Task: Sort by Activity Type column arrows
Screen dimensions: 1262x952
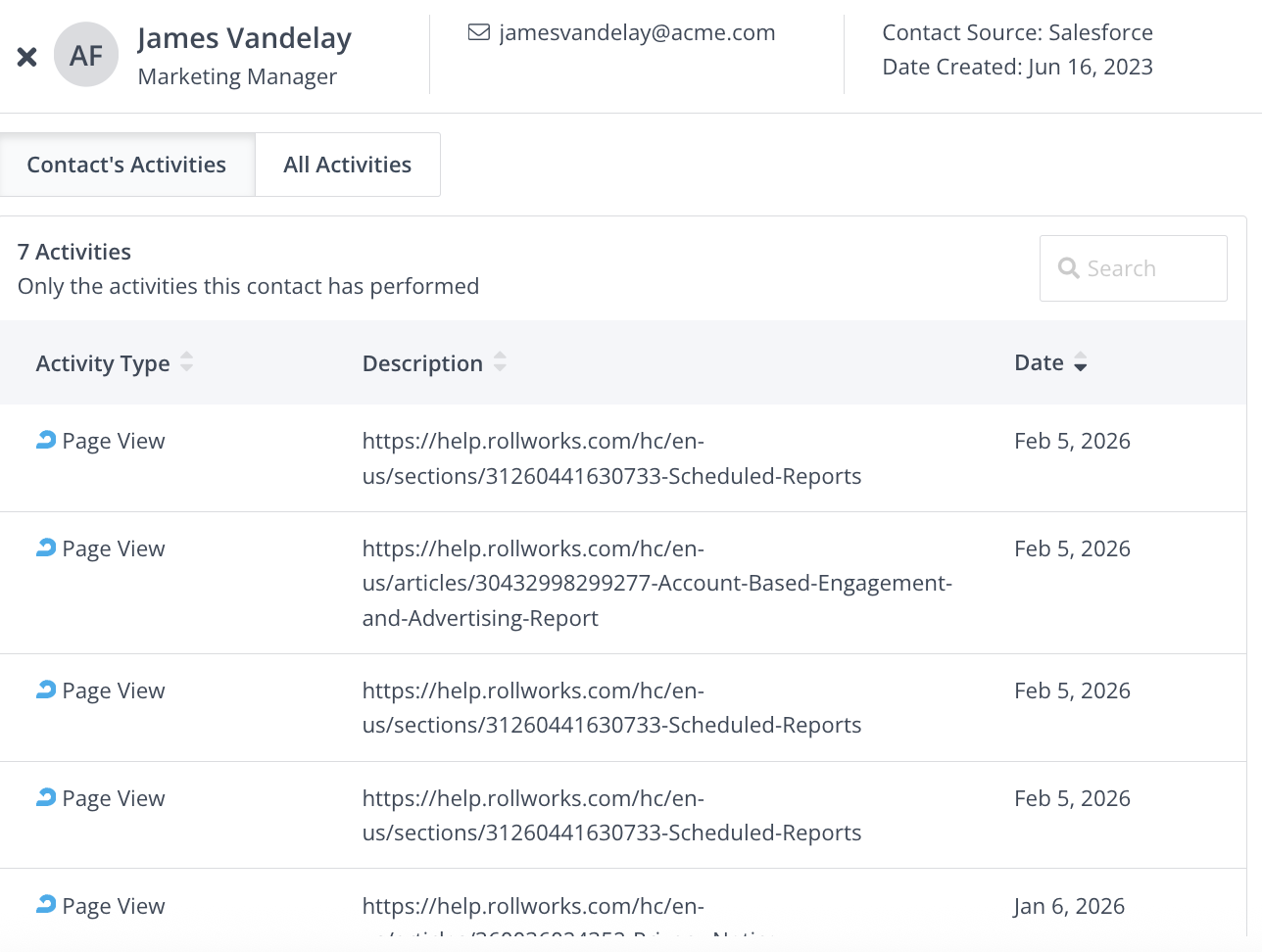Action: point(187,362)
